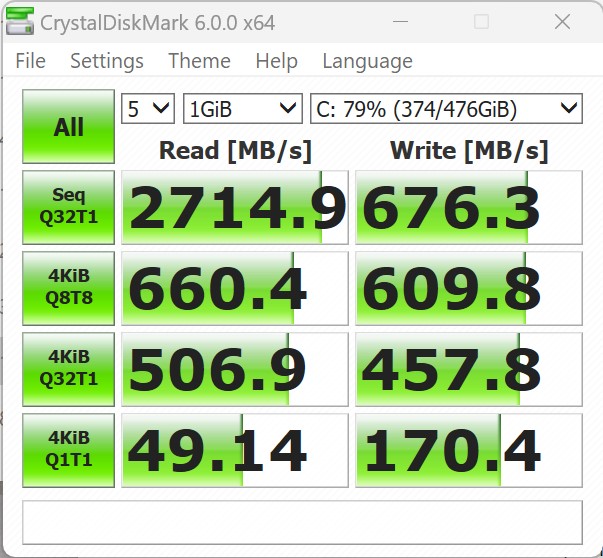Start the 4KiB Q32T1 test

(x=68, y=369)
